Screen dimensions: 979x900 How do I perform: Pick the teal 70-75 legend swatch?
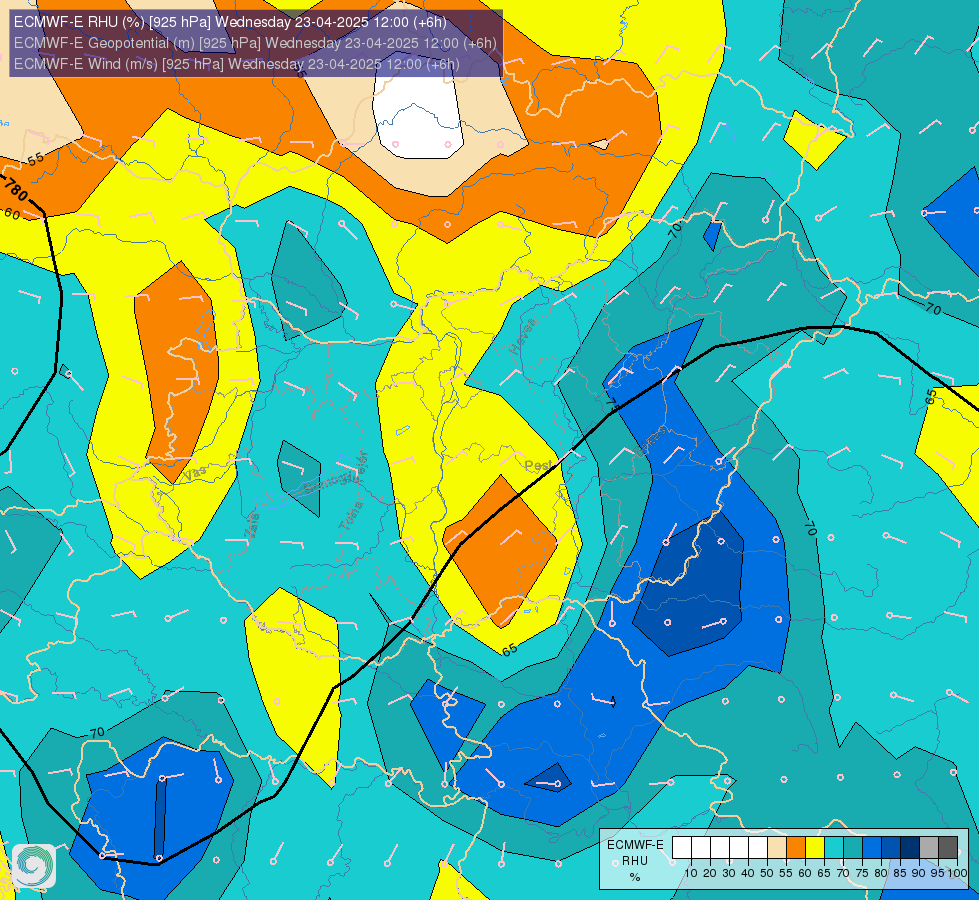click(853, 848)
